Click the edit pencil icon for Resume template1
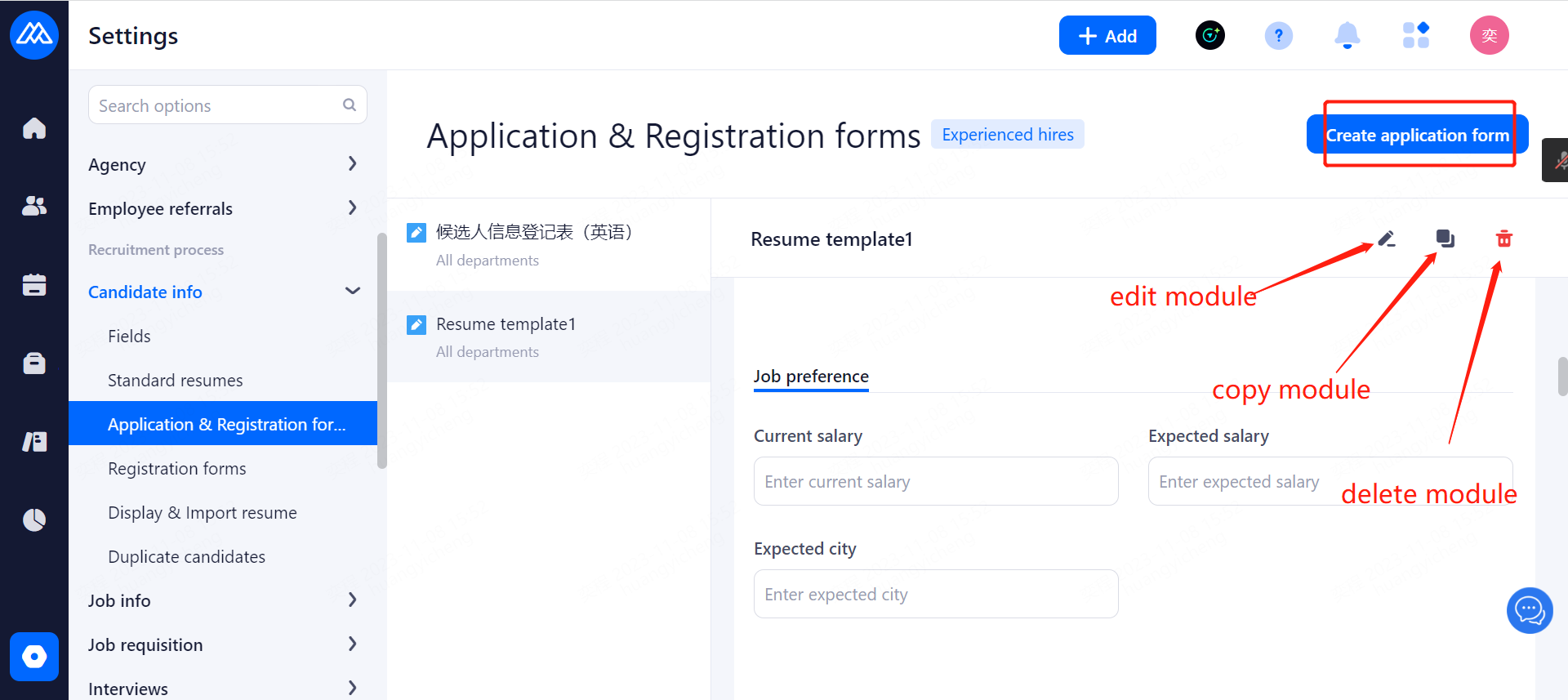The width and height of the screenshot is (1568, 700). 1387,239
